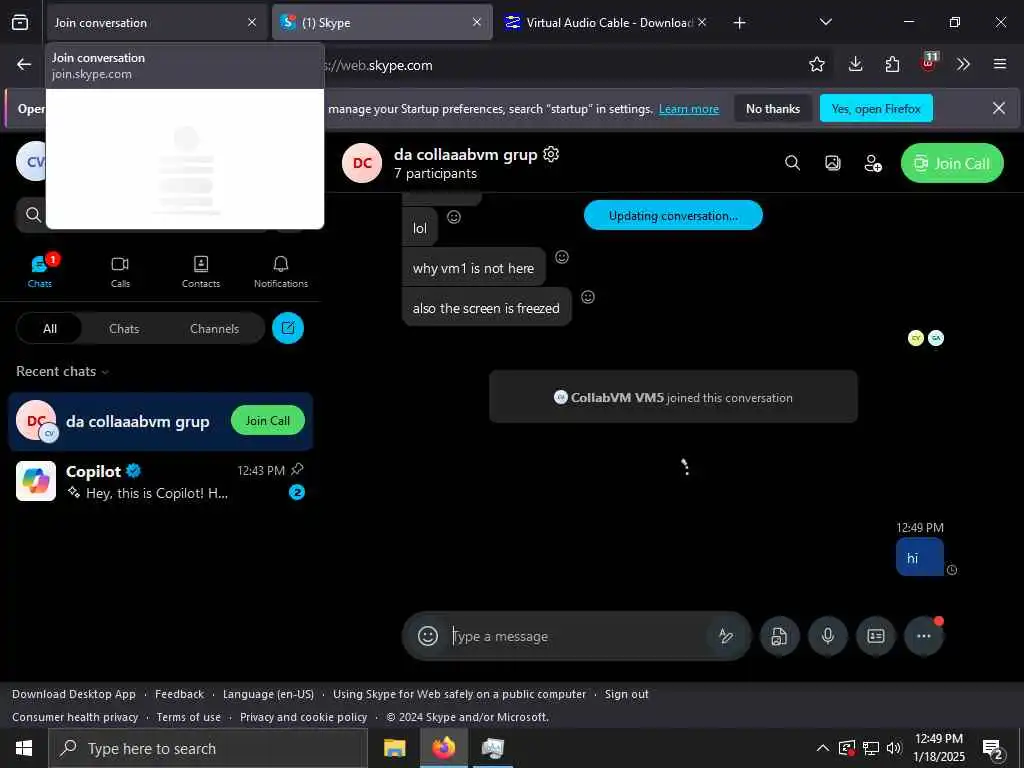The image size is (1024, 768).
Task: Open Windows Action Center notifications
Action: coord(993,748)
